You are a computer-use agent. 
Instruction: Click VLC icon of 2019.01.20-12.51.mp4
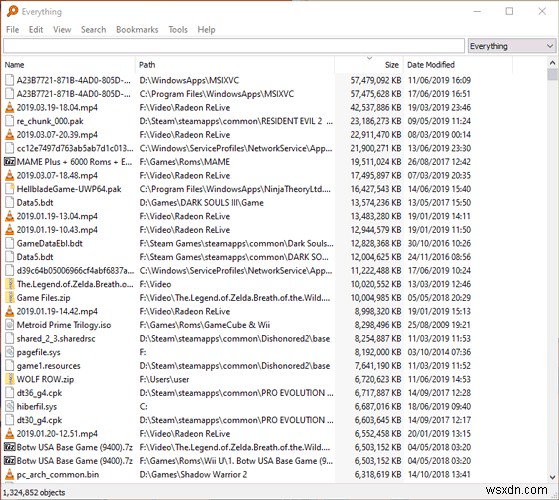tap(10, 433)
